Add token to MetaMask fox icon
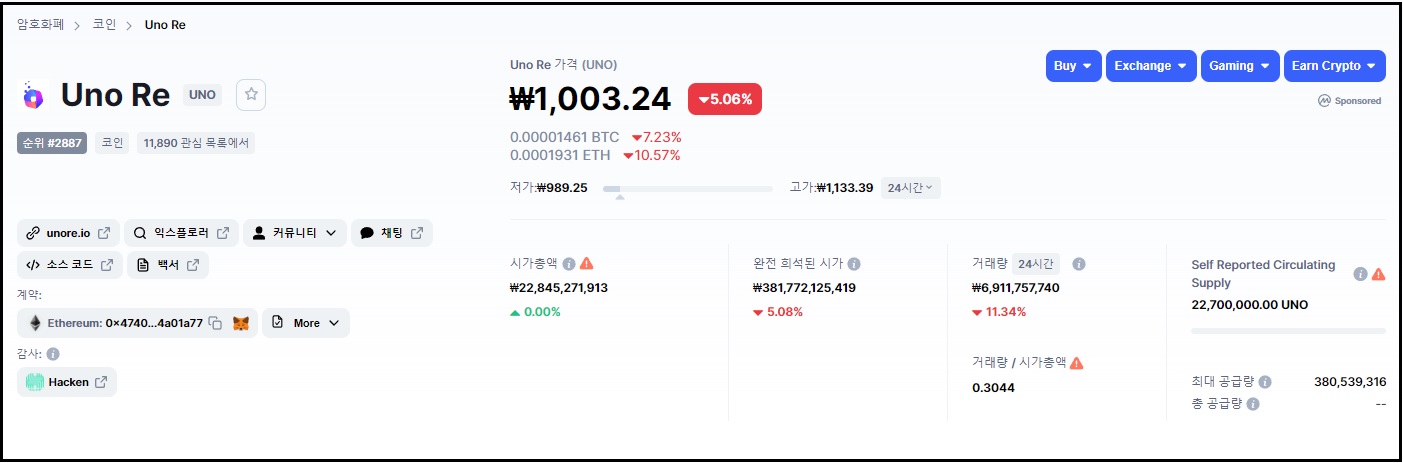 coord(241,323)
